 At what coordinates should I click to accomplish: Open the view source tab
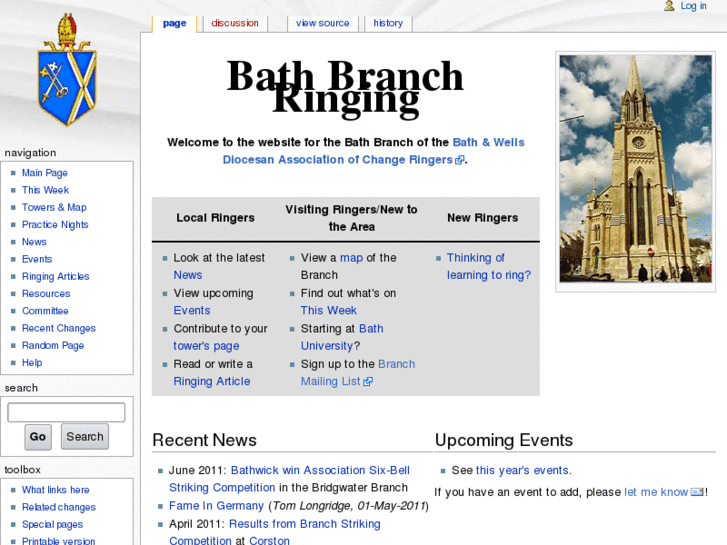322,23
